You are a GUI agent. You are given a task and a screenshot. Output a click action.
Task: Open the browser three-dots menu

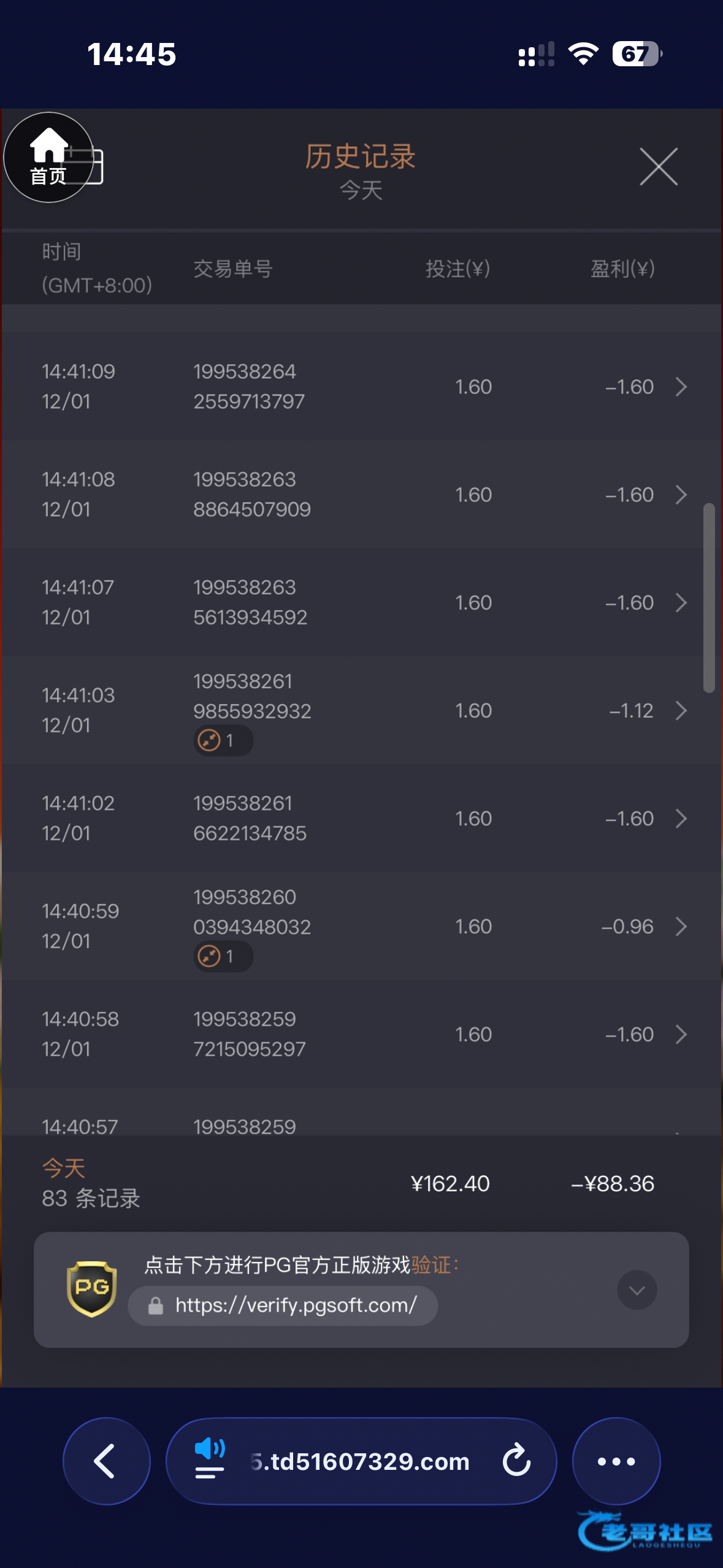pyautogui.click(x=616, y=1461)
